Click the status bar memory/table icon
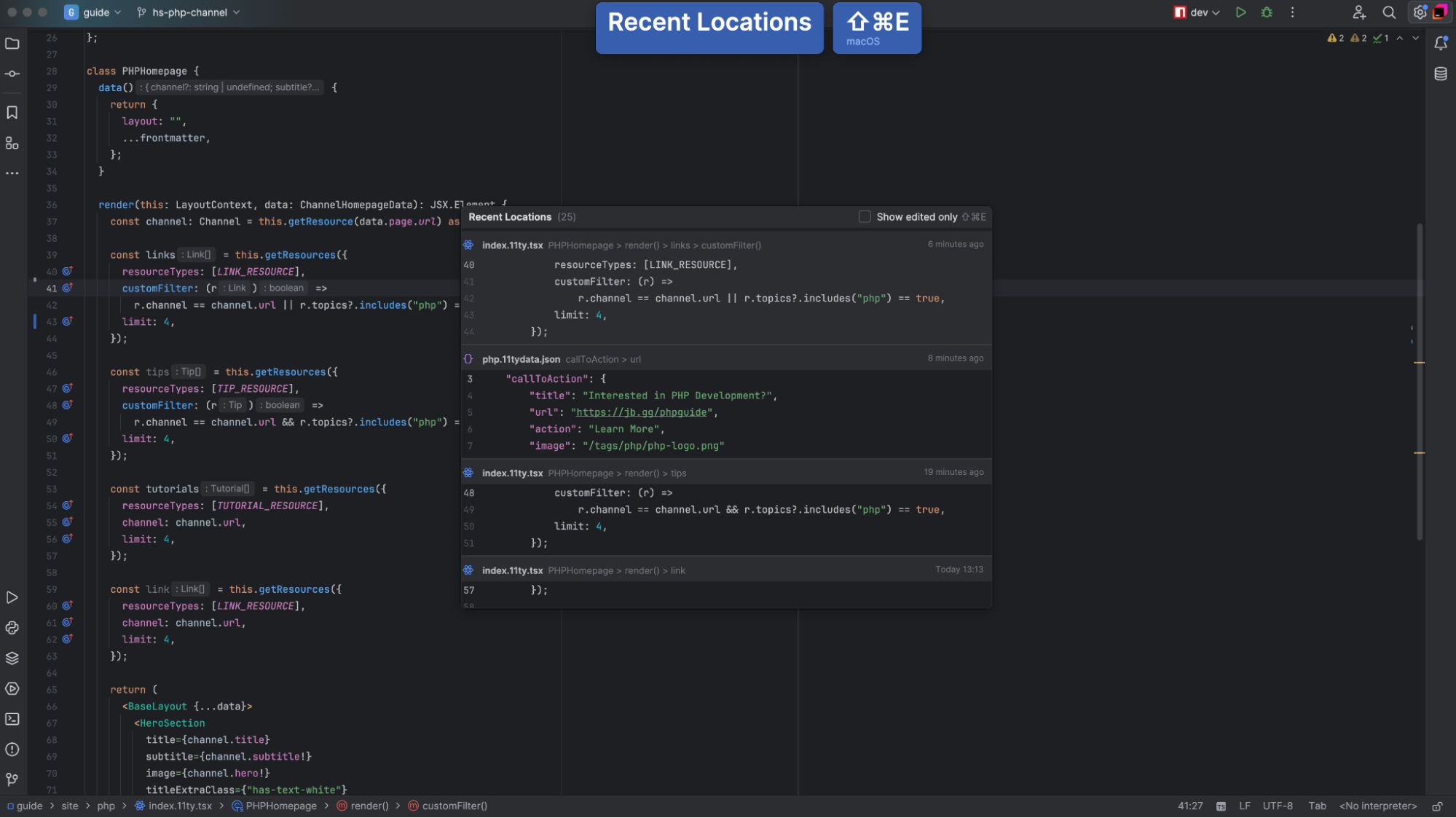Screen dimensions: 1456x818 click(x=1221, y=806)
